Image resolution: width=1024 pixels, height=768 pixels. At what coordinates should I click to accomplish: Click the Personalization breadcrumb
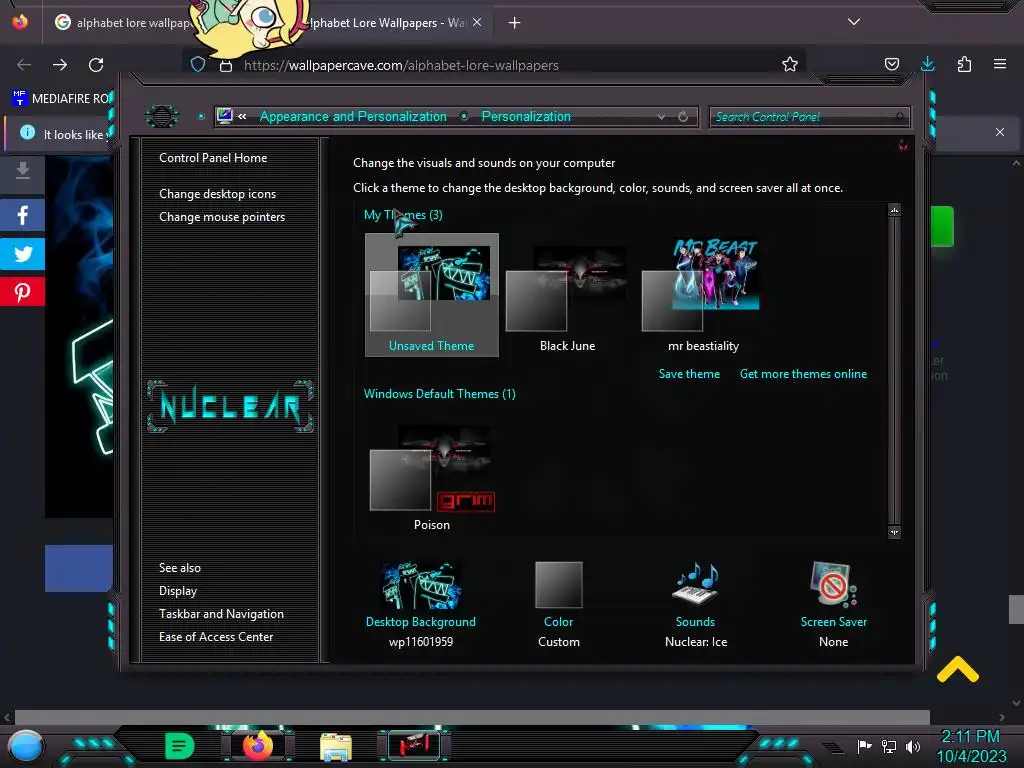pos(526,117)
